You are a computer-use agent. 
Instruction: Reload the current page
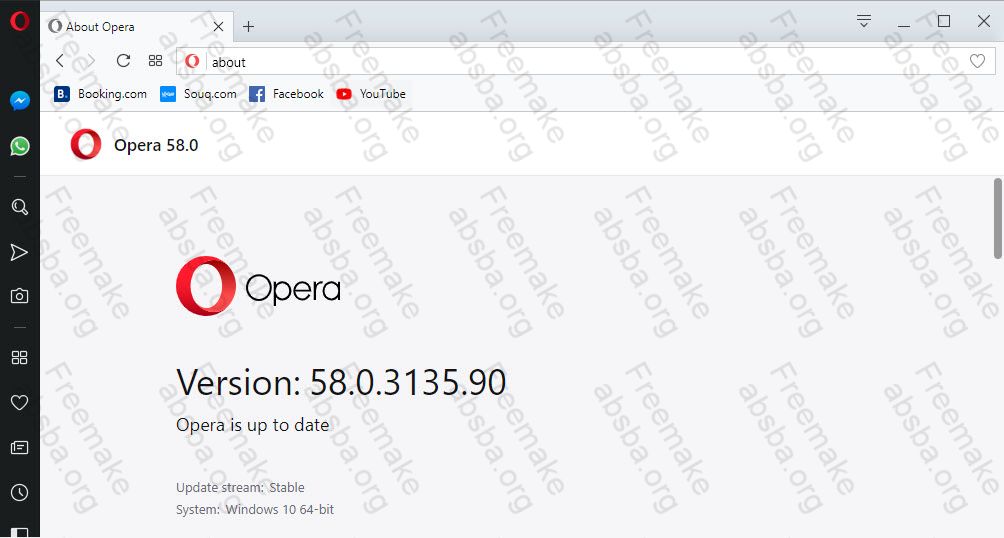pyautogui.click(x=123, y=61)
